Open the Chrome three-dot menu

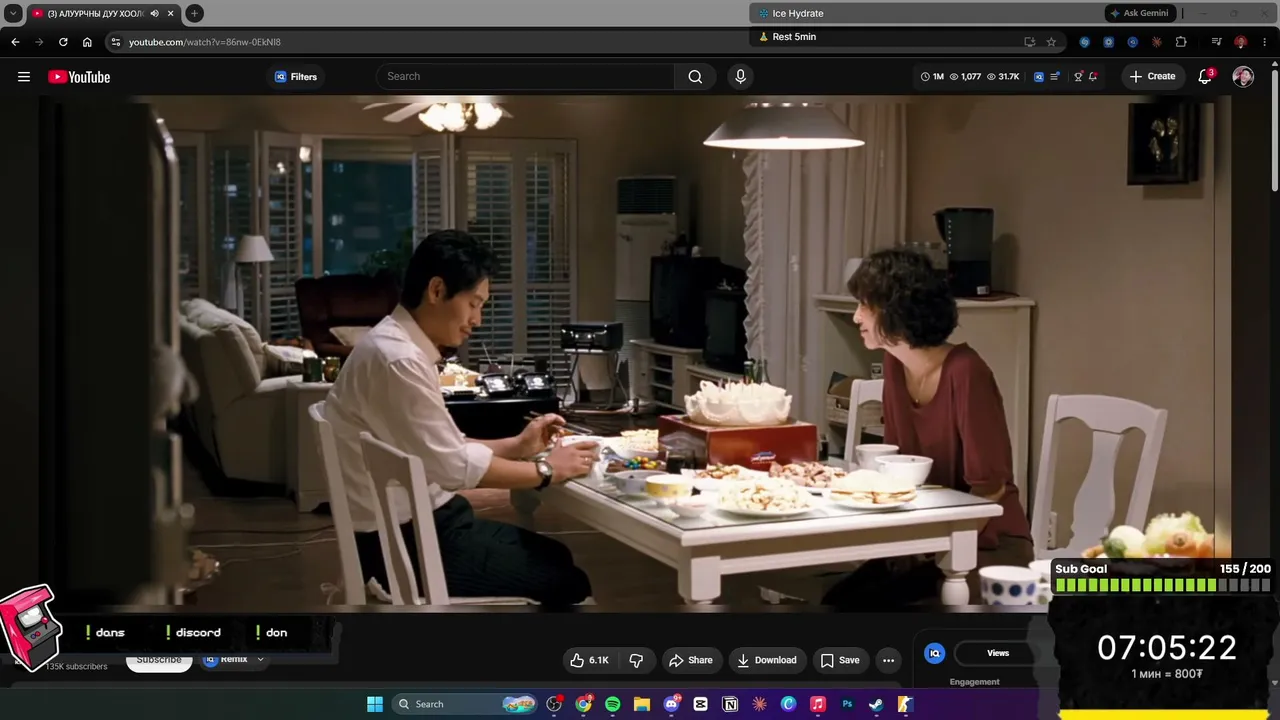coord(1264,42)
